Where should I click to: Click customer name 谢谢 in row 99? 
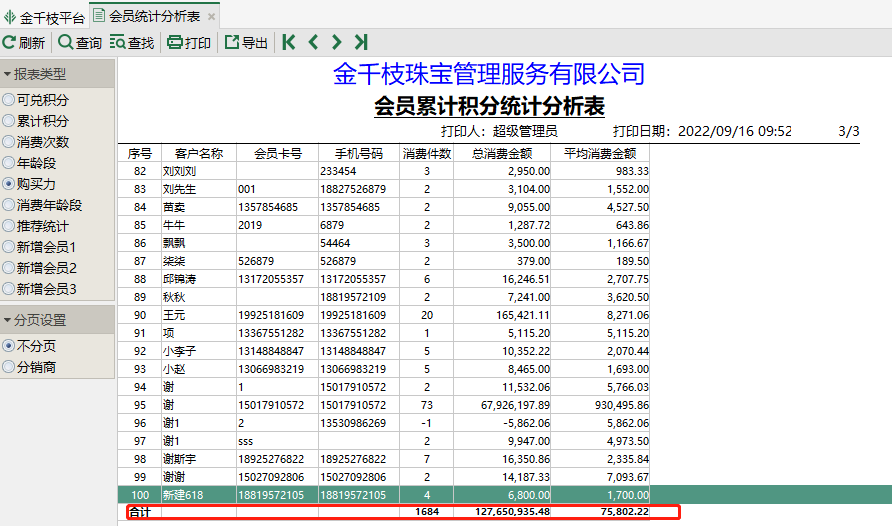point(174,478)
